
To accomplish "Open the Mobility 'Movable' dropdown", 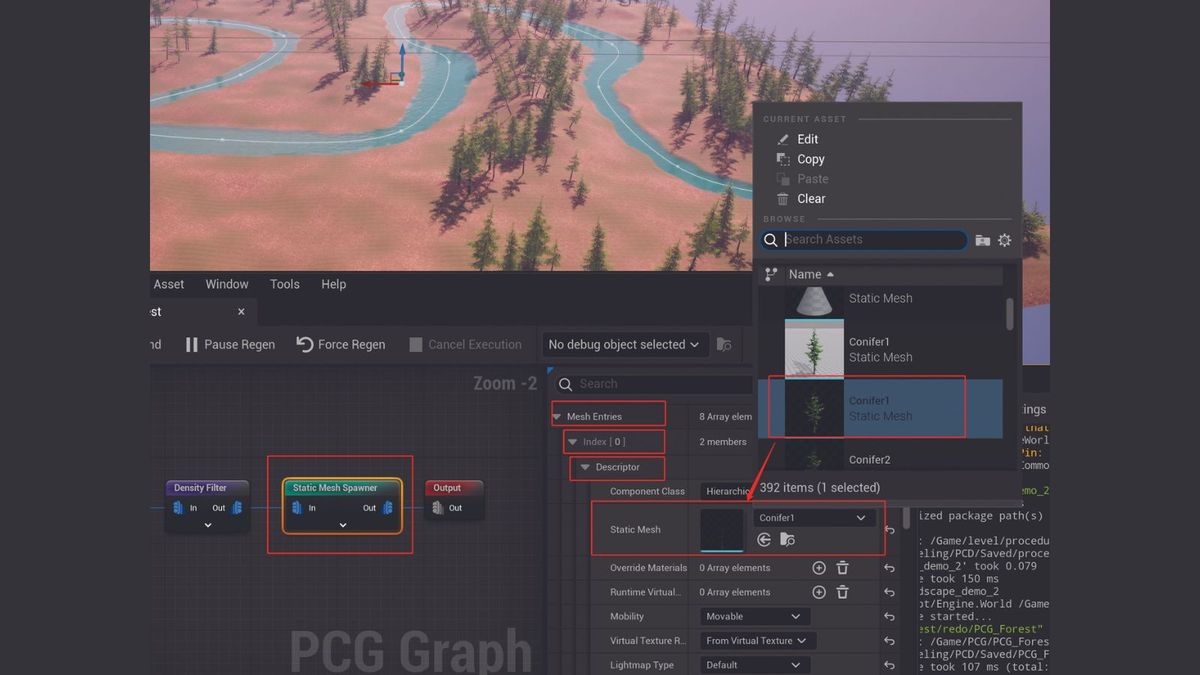I will tap(754, 617).
